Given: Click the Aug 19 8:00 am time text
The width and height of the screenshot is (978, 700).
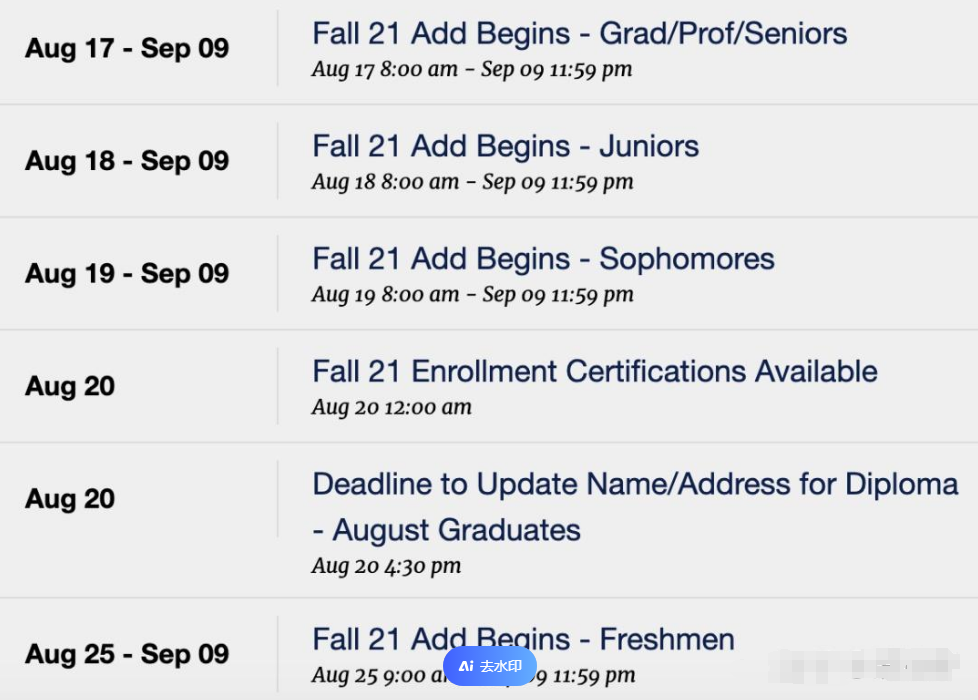Looking at the screenshot, I should (x=385, y=294).
